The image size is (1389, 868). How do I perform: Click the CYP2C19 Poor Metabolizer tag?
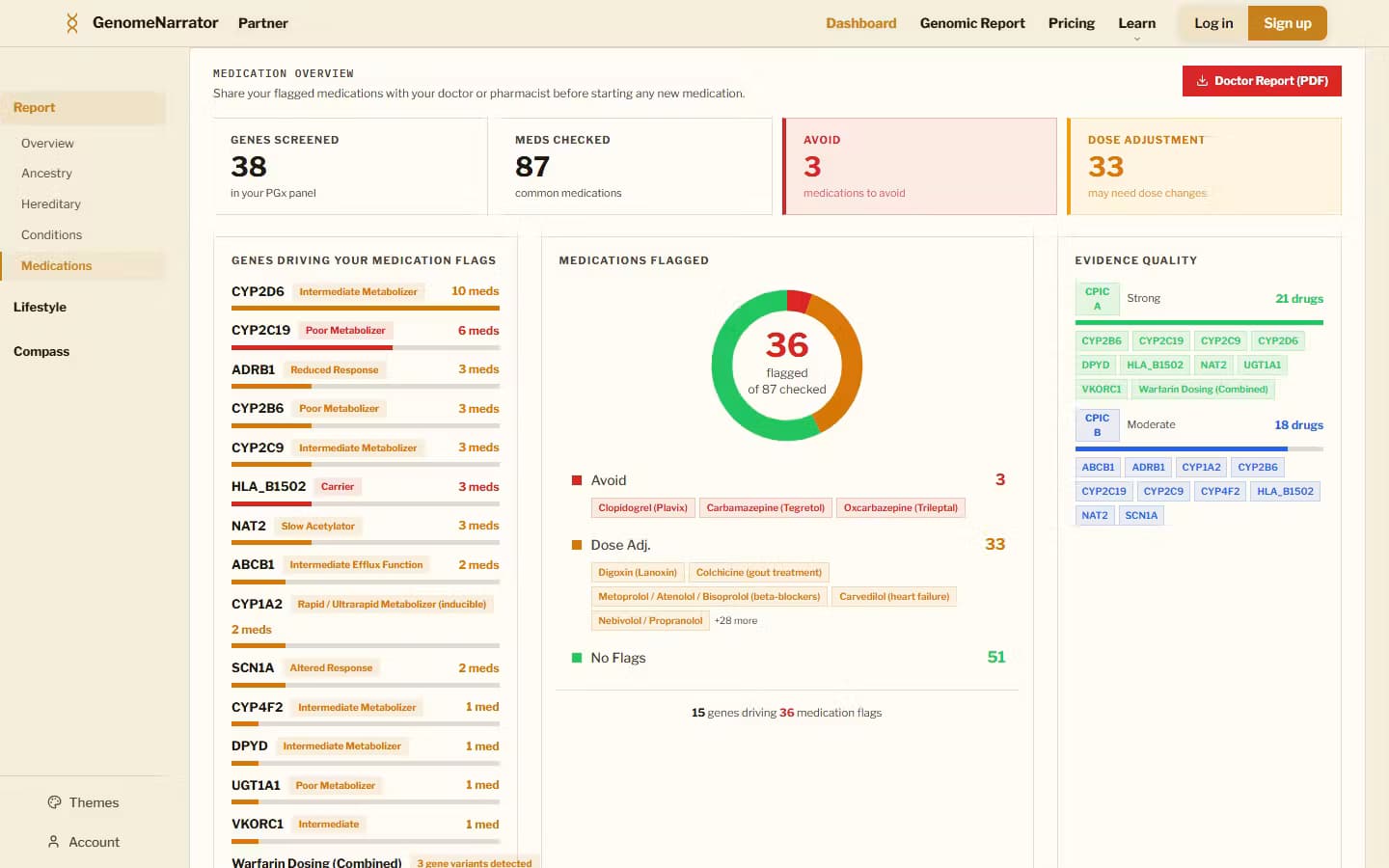coord(345,331)
